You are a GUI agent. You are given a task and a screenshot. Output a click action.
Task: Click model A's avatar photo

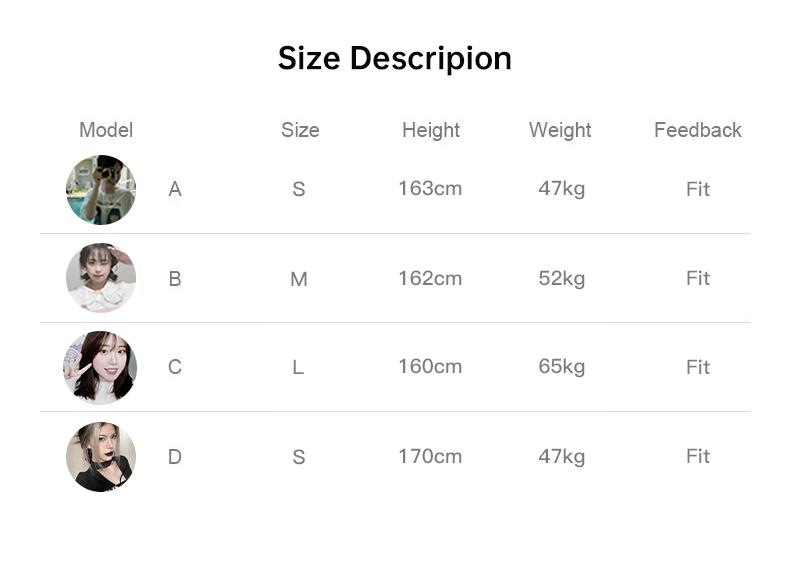click(101, 189)
